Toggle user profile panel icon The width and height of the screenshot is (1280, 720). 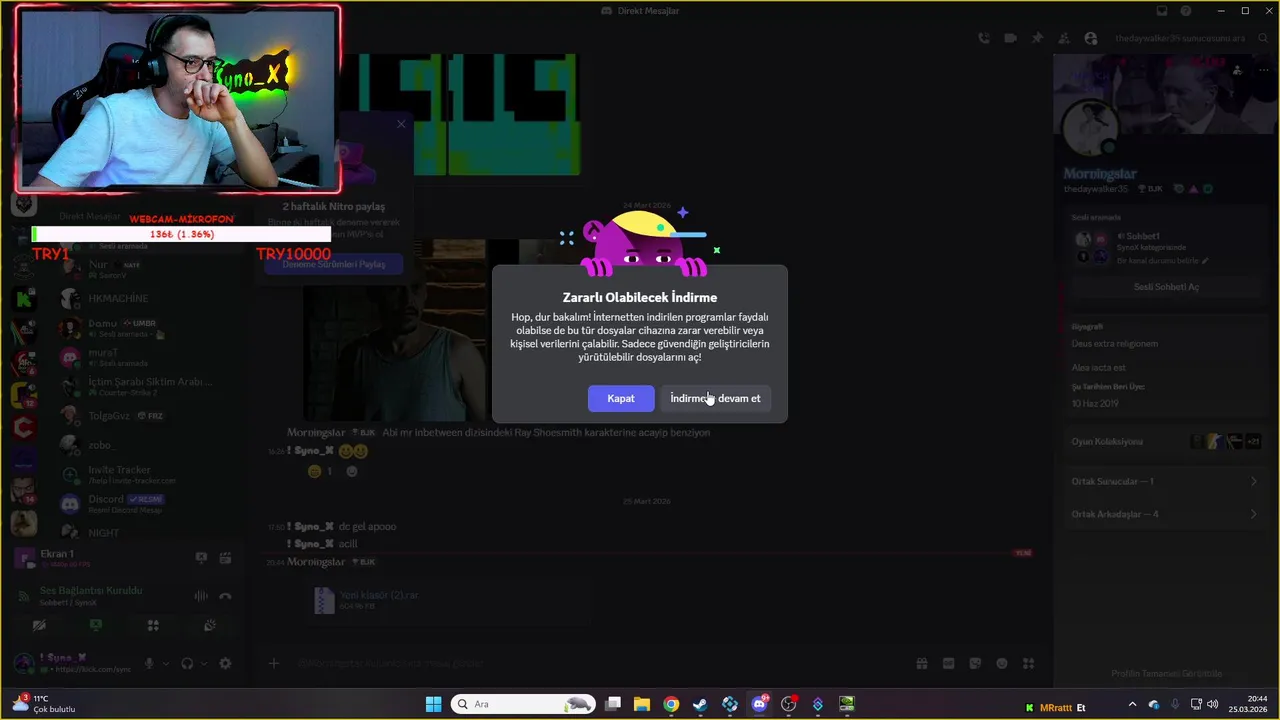coord(1091,38)
